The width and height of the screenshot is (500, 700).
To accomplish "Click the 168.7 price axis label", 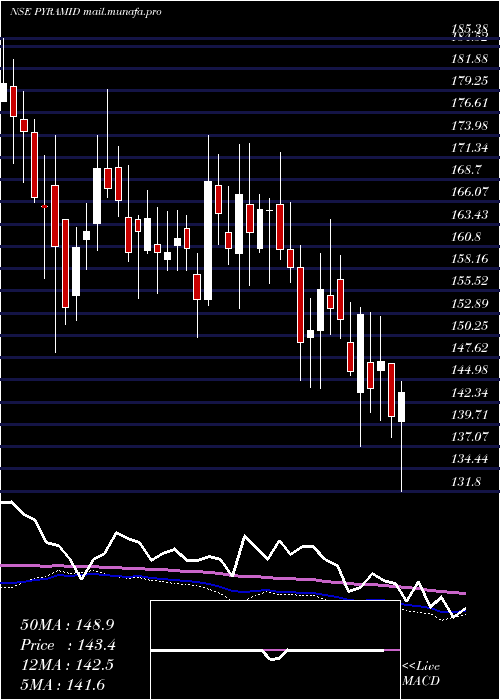I will coord(466,171).
